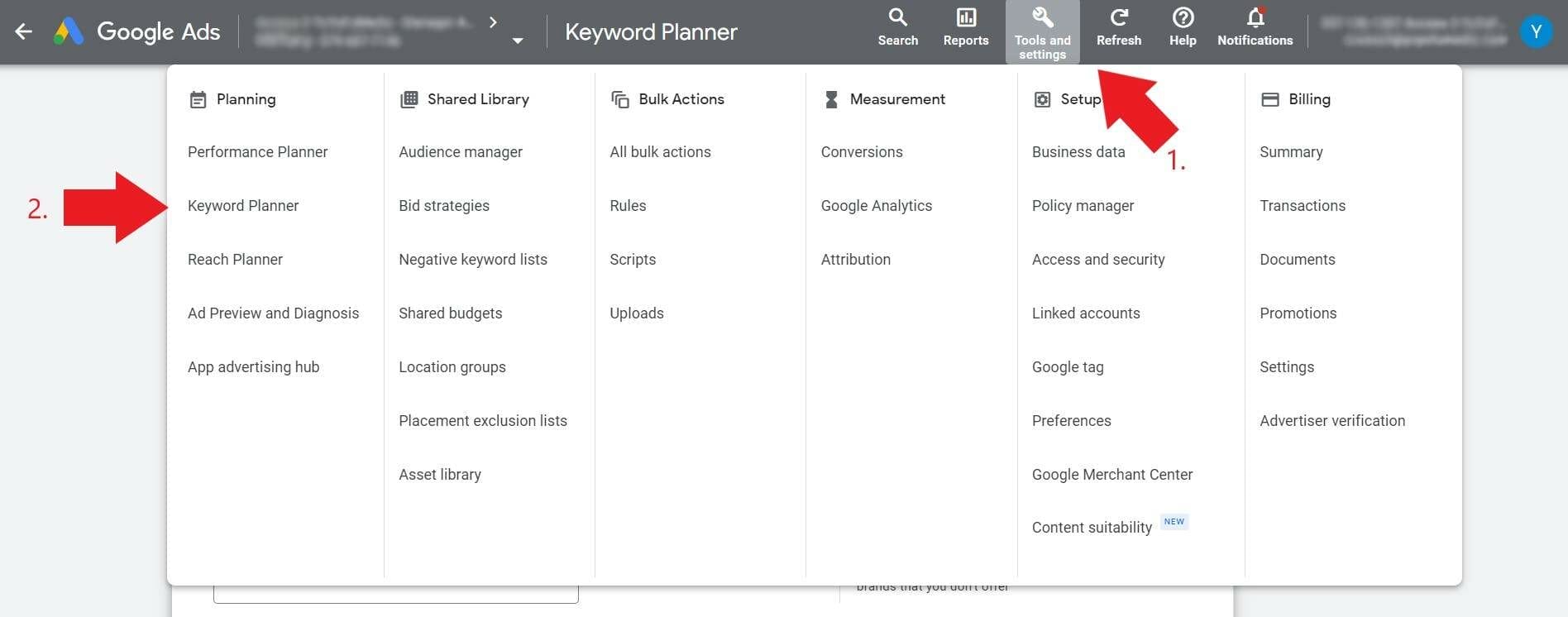Open Reach Planner
Viewport: 1568px width, 617px height.
(x=235, y=260)
